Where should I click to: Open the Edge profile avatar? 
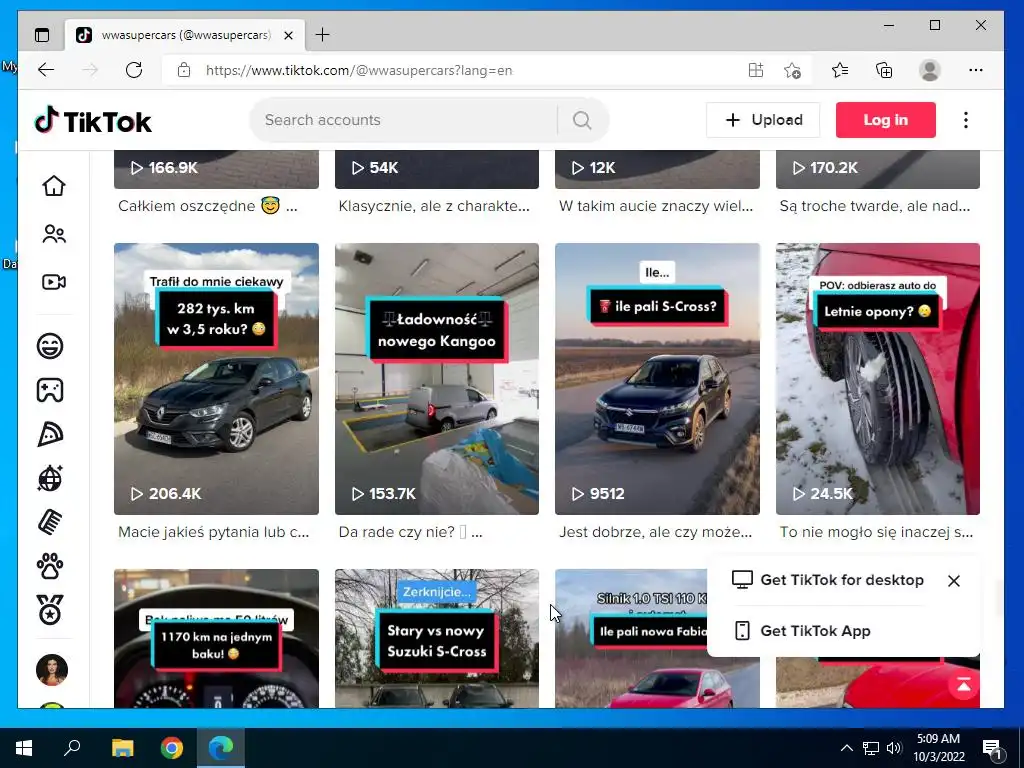929,70
